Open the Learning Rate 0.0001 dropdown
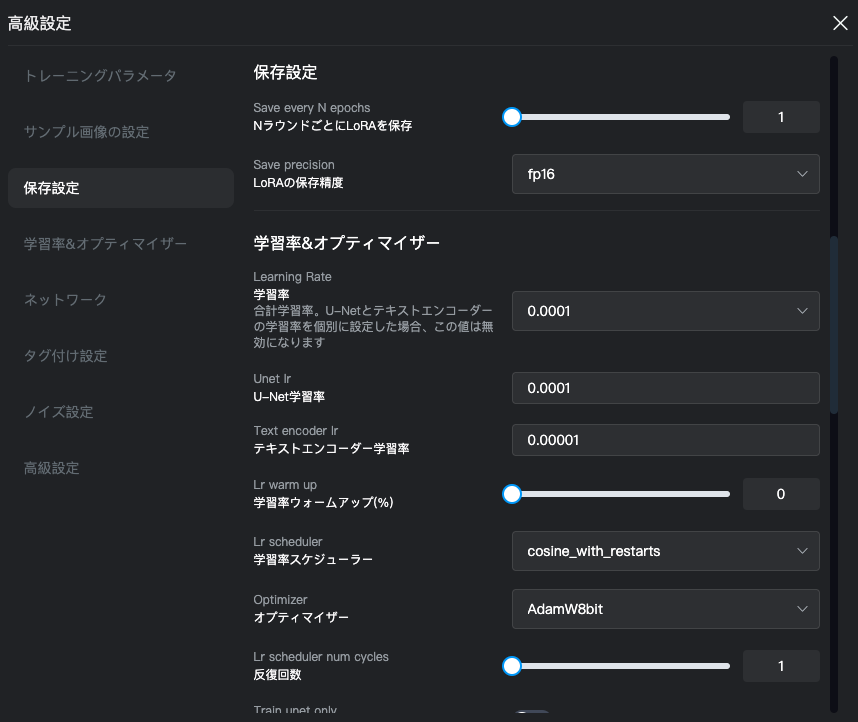Screen dimensions: 858x722 tap(665, 311)
